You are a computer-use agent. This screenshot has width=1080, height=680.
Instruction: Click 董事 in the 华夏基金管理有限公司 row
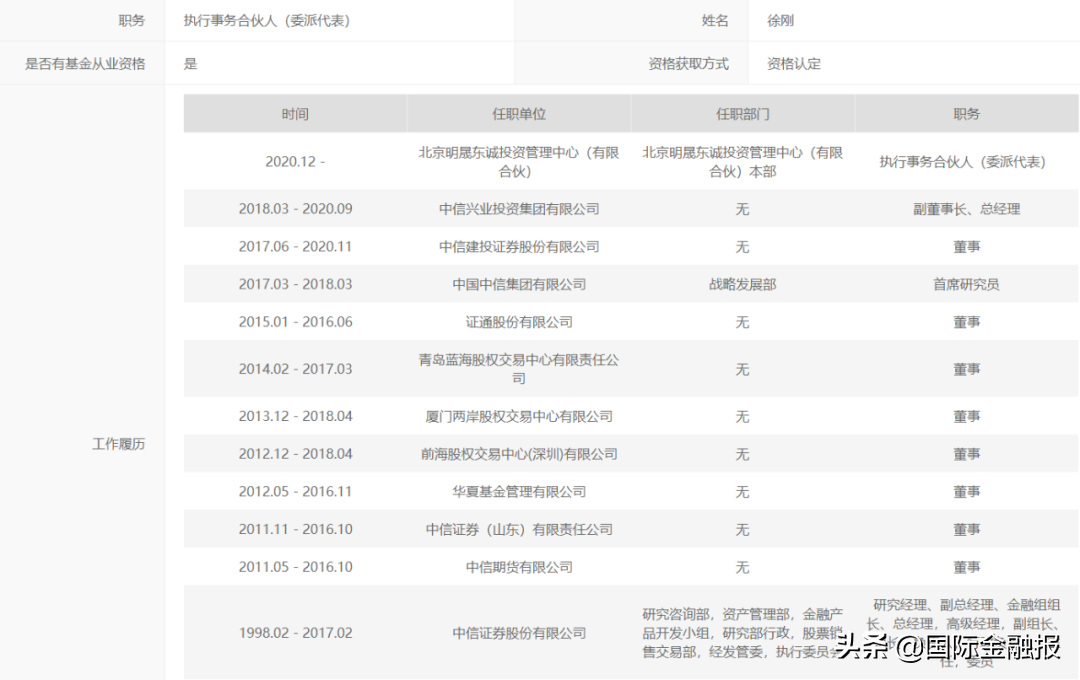click(966, 492)
